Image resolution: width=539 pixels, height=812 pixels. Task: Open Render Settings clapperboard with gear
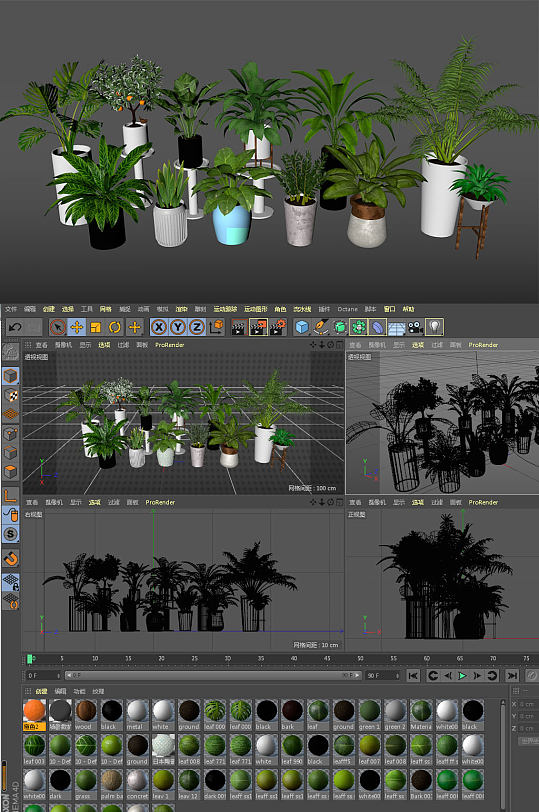coord(278,327)
